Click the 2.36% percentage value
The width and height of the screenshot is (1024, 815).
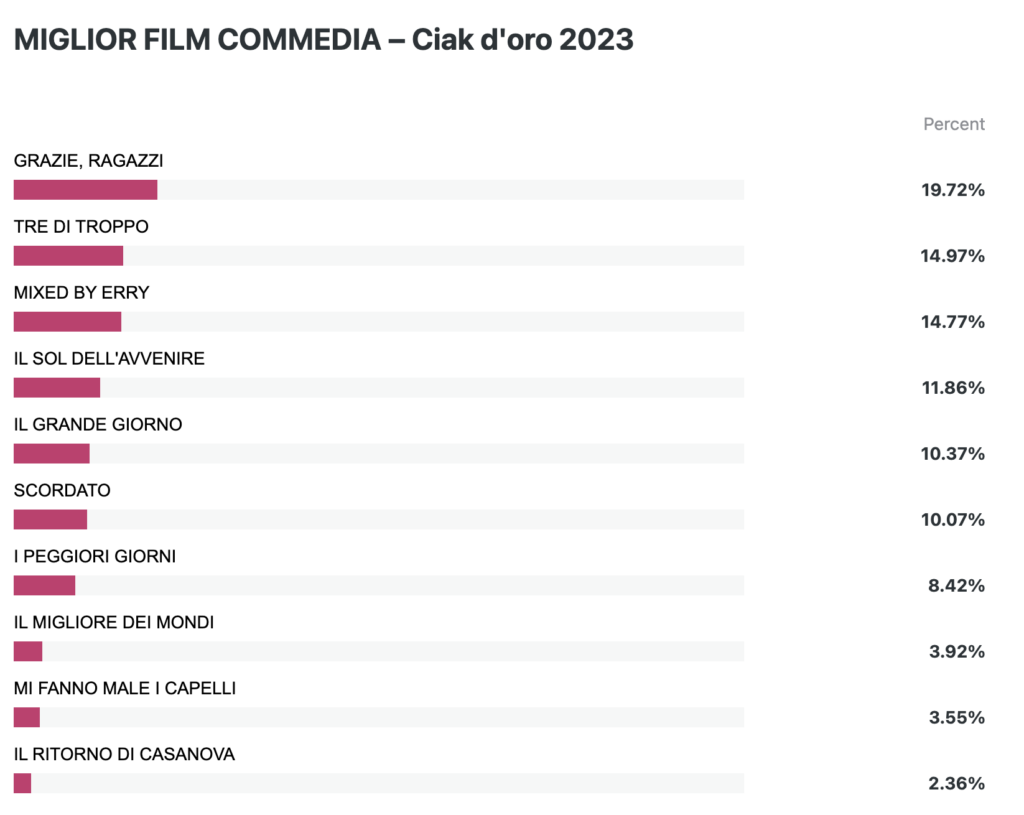[957, 784]
